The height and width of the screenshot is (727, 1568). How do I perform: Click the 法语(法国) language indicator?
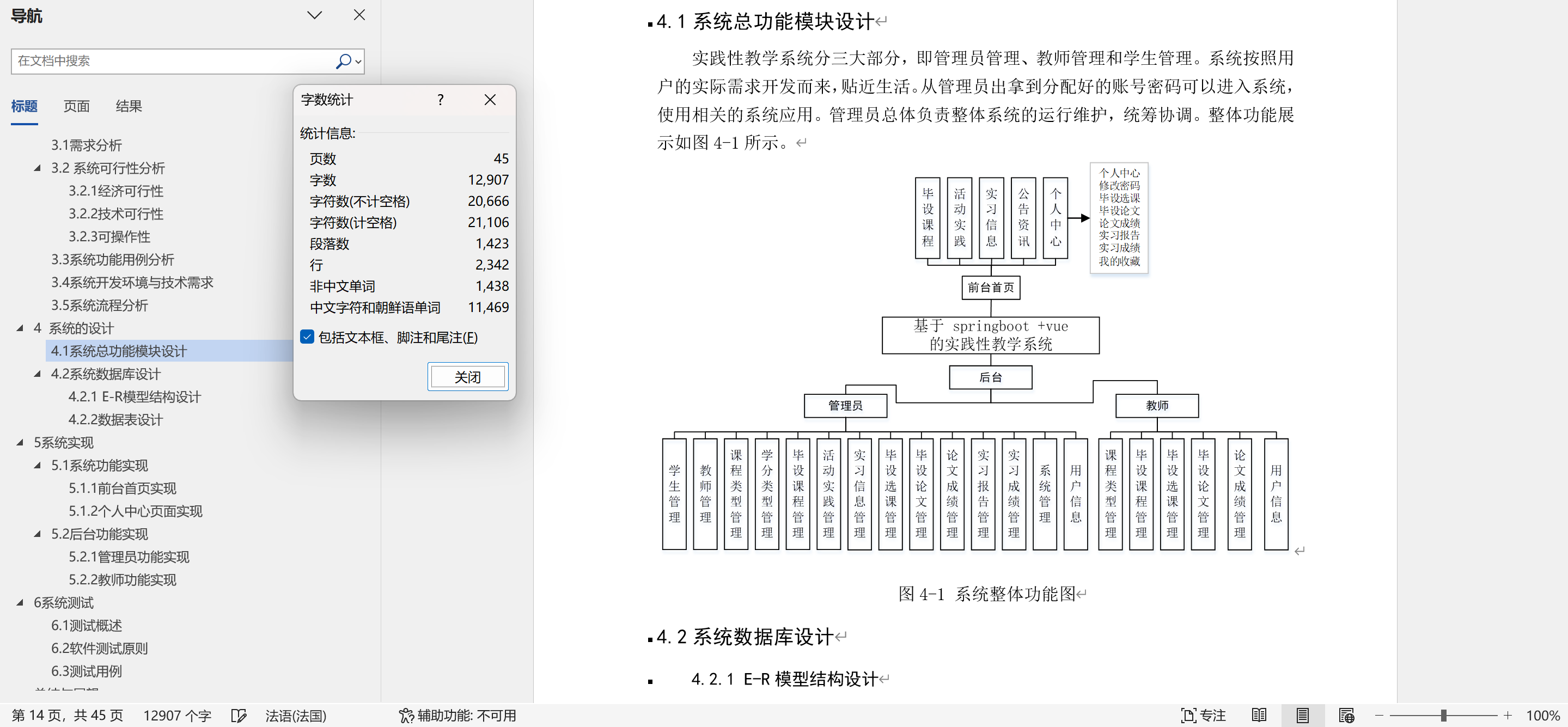[296, 716]
